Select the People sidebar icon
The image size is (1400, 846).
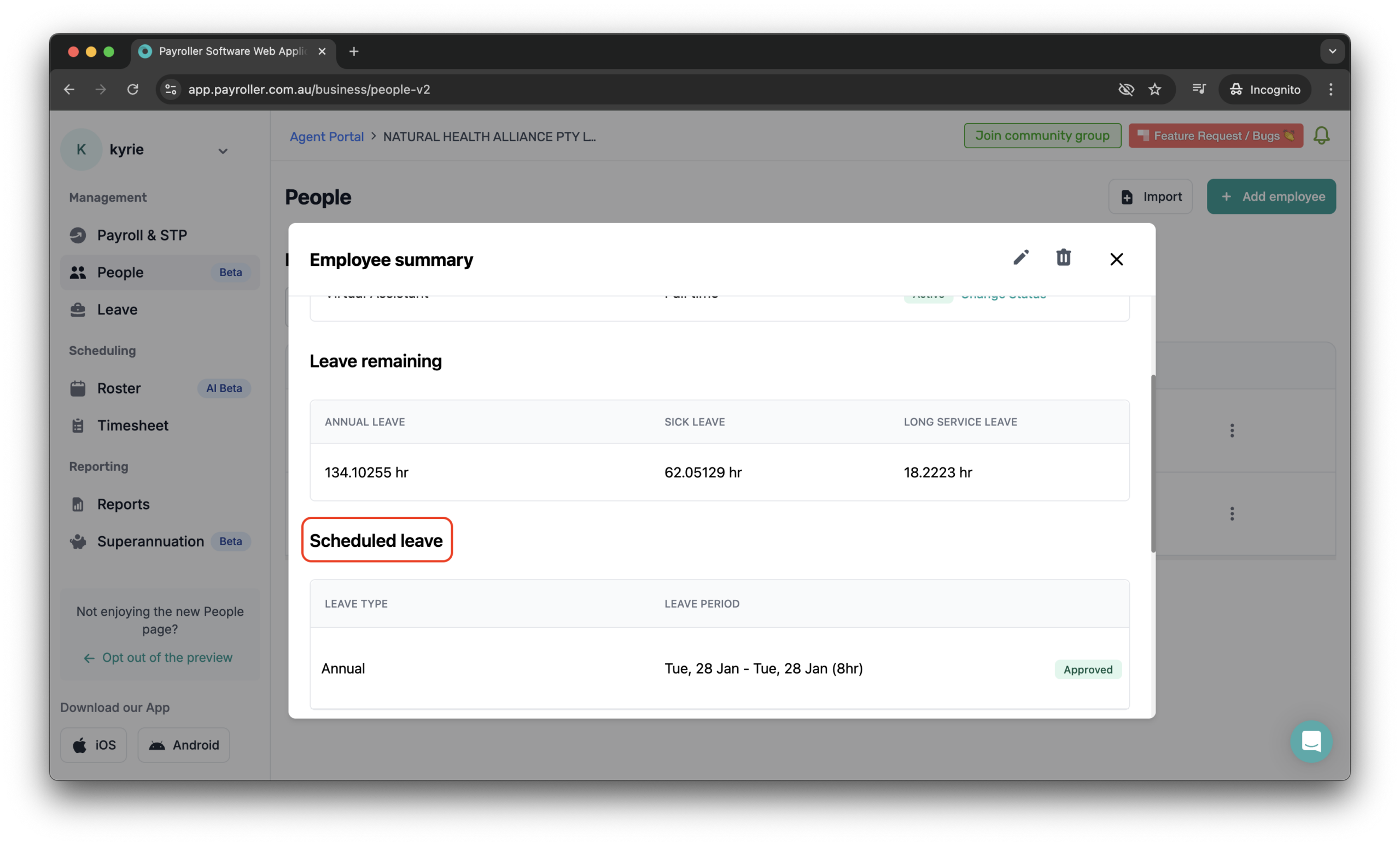pyautogui.click(x=78, y=272)
